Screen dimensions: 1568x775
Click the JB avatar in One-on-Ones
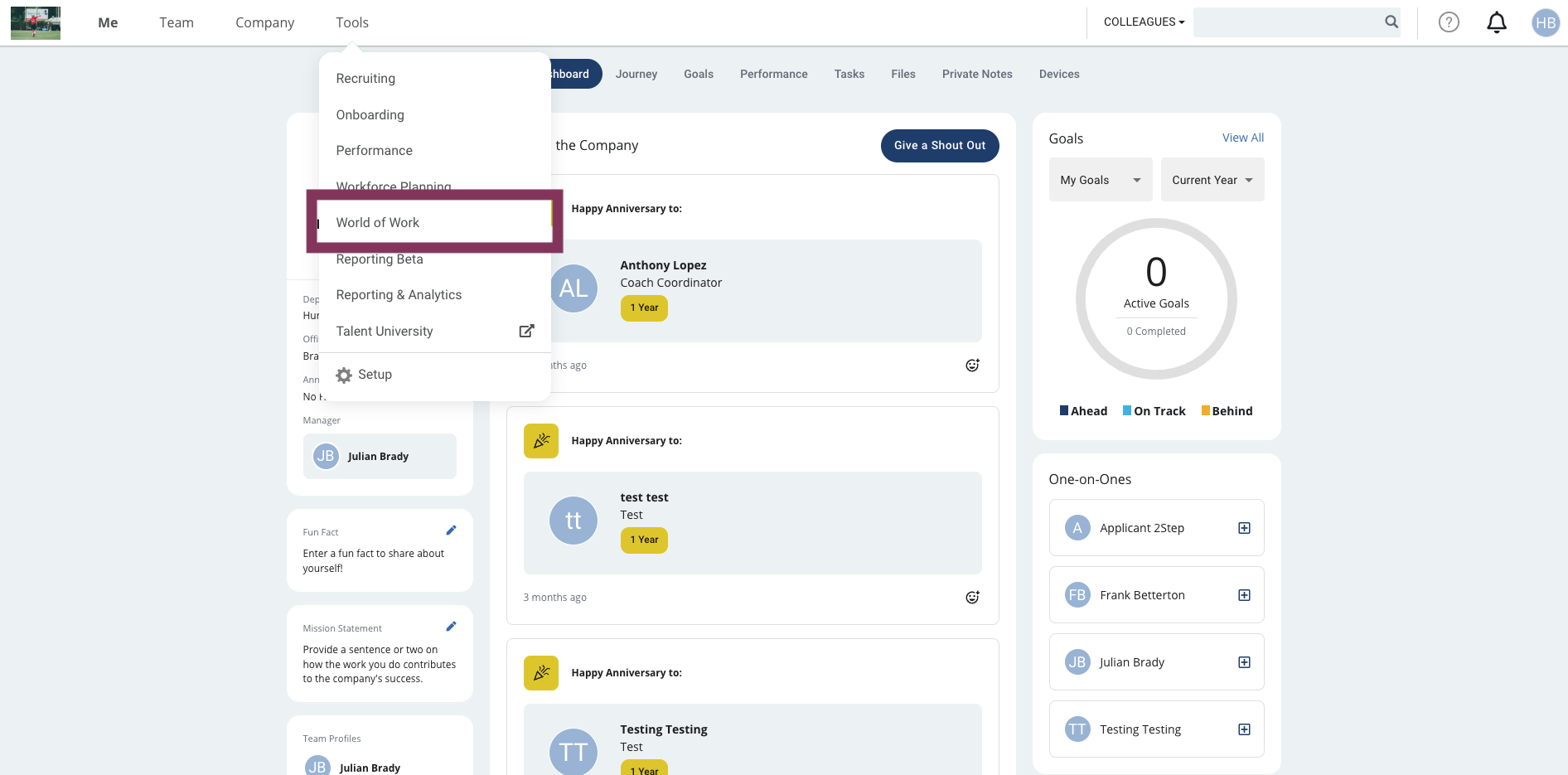coord(1077,662)
